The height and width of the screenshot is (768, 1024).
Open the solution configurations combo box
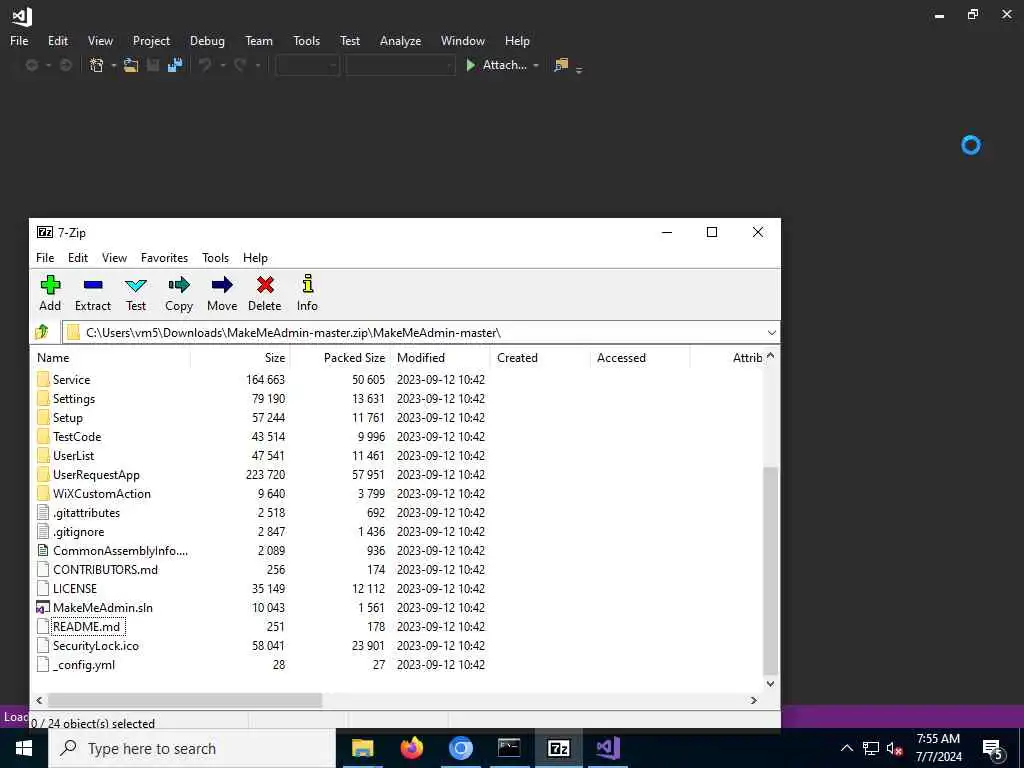308,65
